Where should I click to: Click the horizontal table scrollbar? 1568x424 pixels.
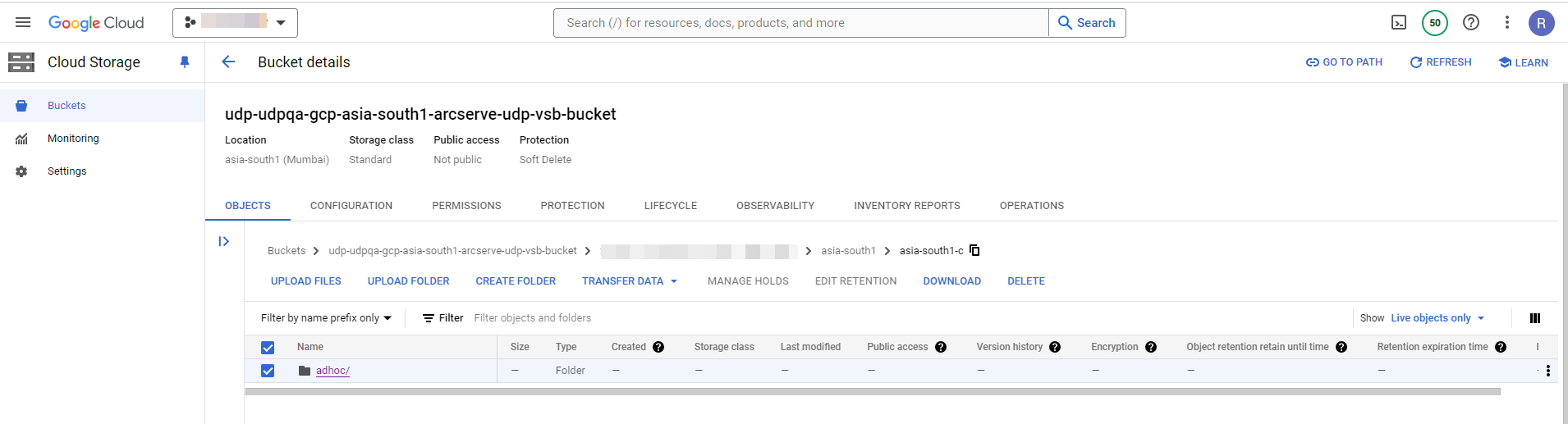pyautogui.click(x=873, y=392)
